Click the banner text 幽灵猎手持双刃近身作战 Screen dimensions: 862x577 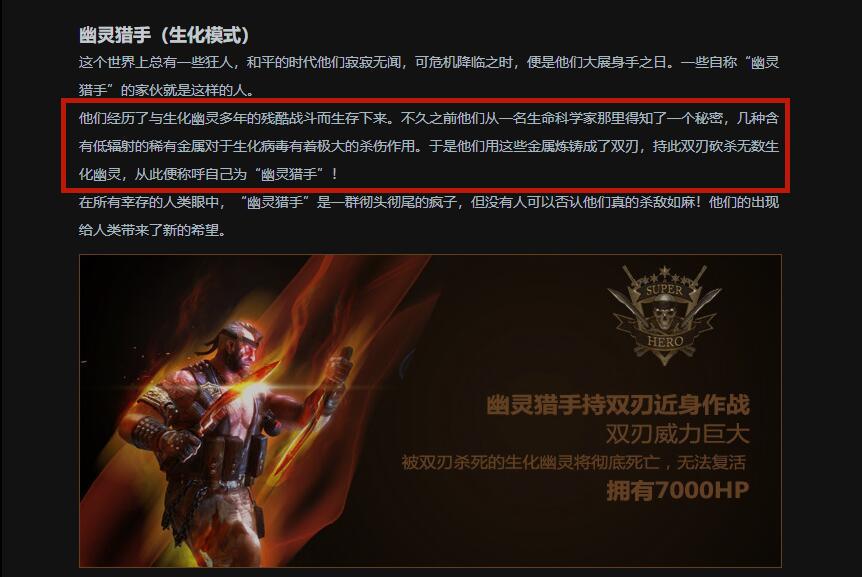[x=617, y=405]
